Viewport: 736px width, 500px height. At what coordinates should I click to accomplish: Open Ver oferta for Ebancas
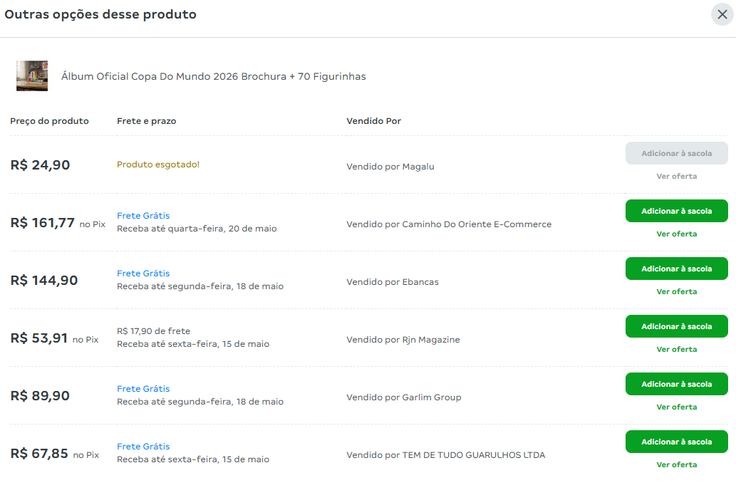tap(676, 292)
